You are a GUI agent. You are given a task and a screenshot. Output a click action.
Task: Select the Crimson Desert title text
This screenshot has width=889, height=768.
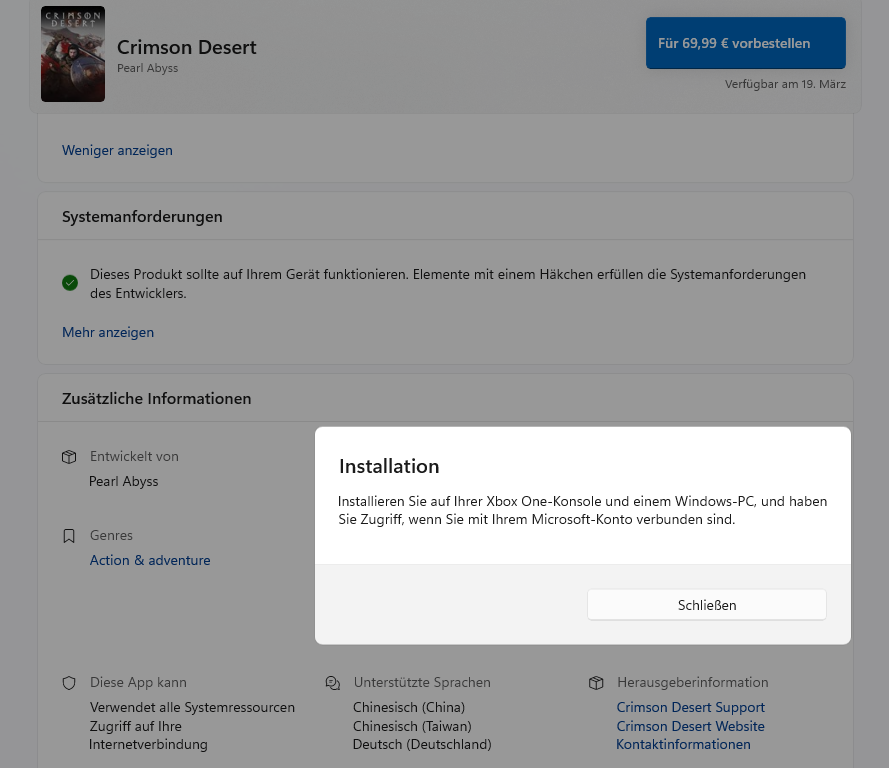coord(187,47)
